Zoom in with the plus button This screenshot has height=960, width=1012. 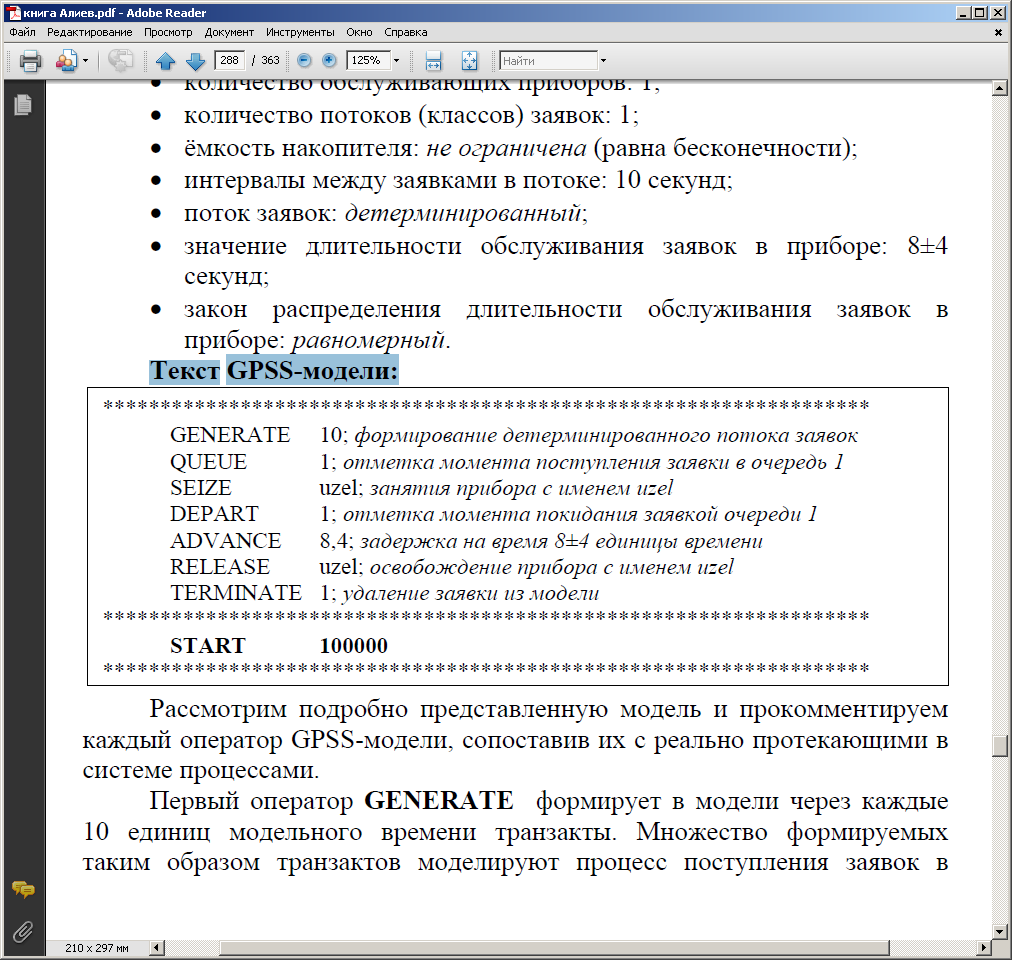coord(329,60)
